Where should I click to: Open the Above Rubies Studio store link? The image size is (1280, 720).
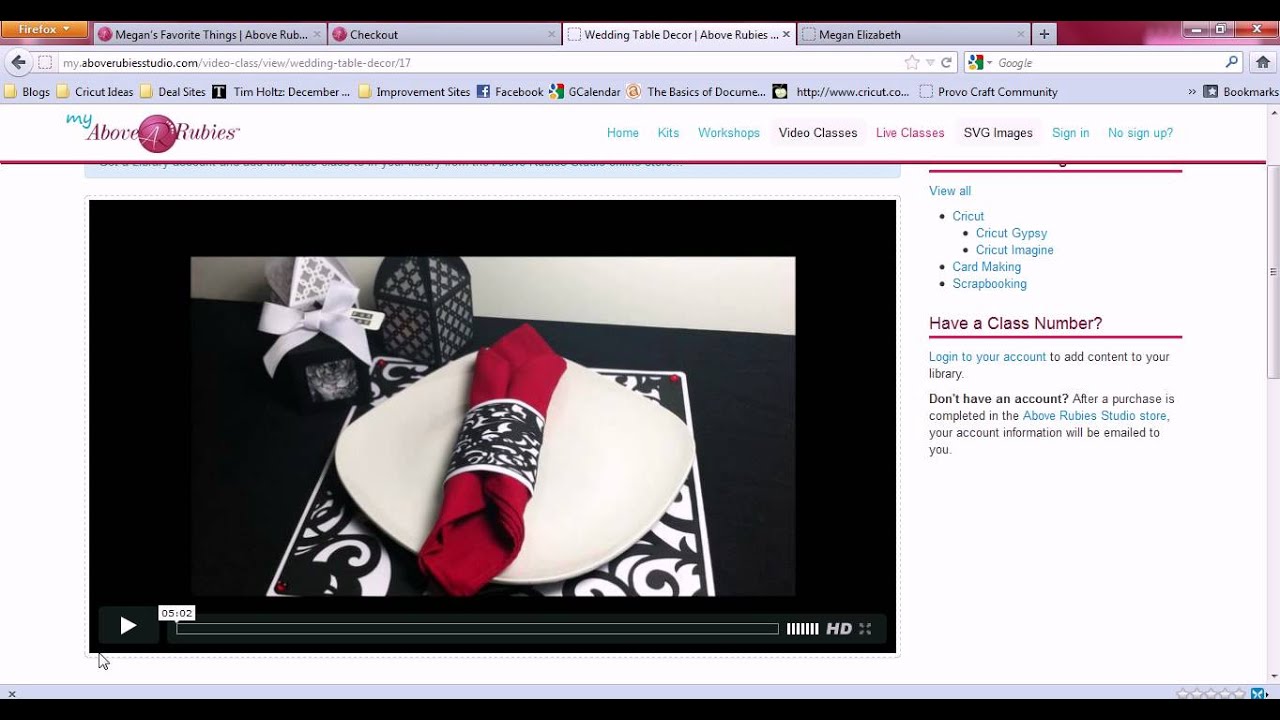coord(1095,416)
